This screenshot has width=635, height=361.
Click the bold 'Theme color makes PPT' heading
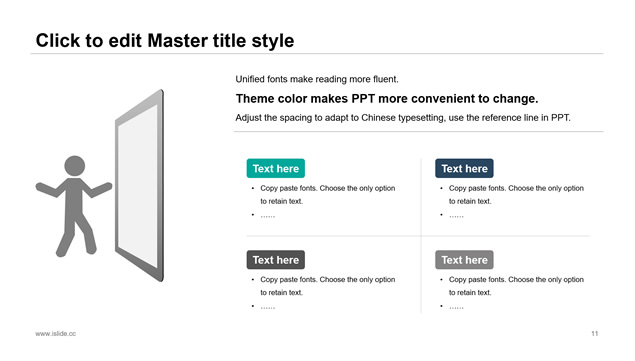pos(387,98)
